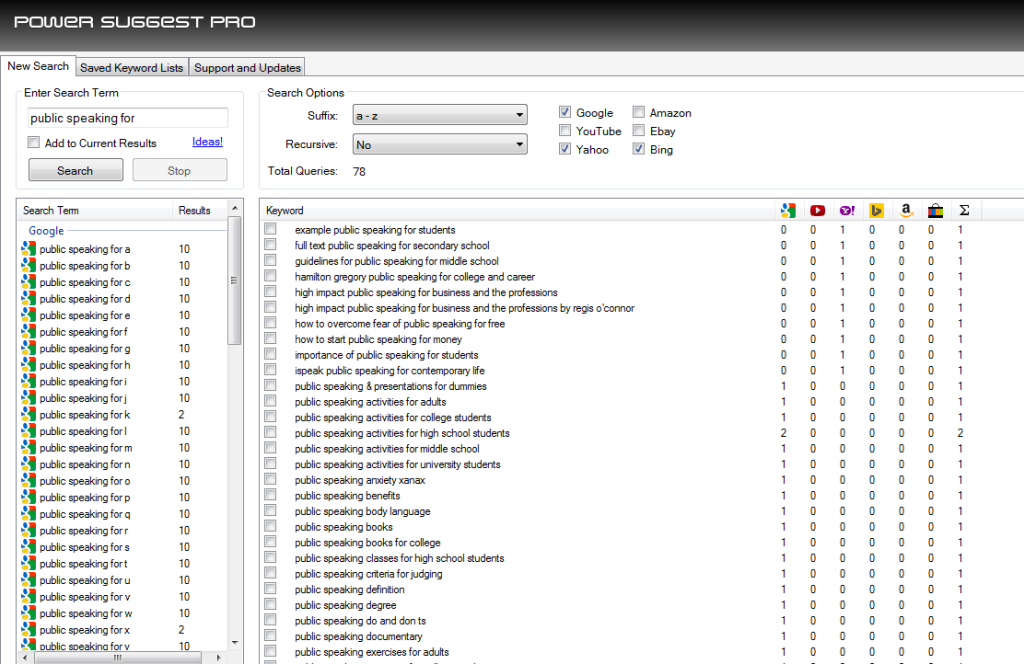
Task: Click search term list scroll up arrow
Action: [x=234, y=208]
